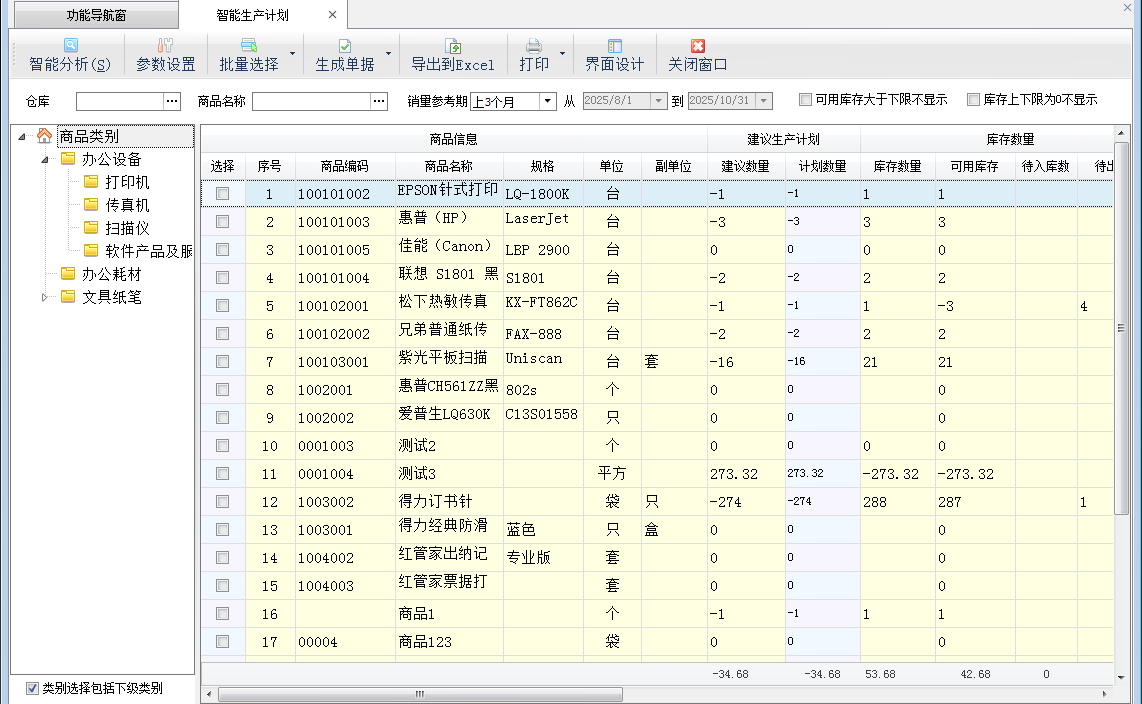Open the 销量参考期 dropdown list
This screenshot has width=1142, height=704.
click(547, 101)
